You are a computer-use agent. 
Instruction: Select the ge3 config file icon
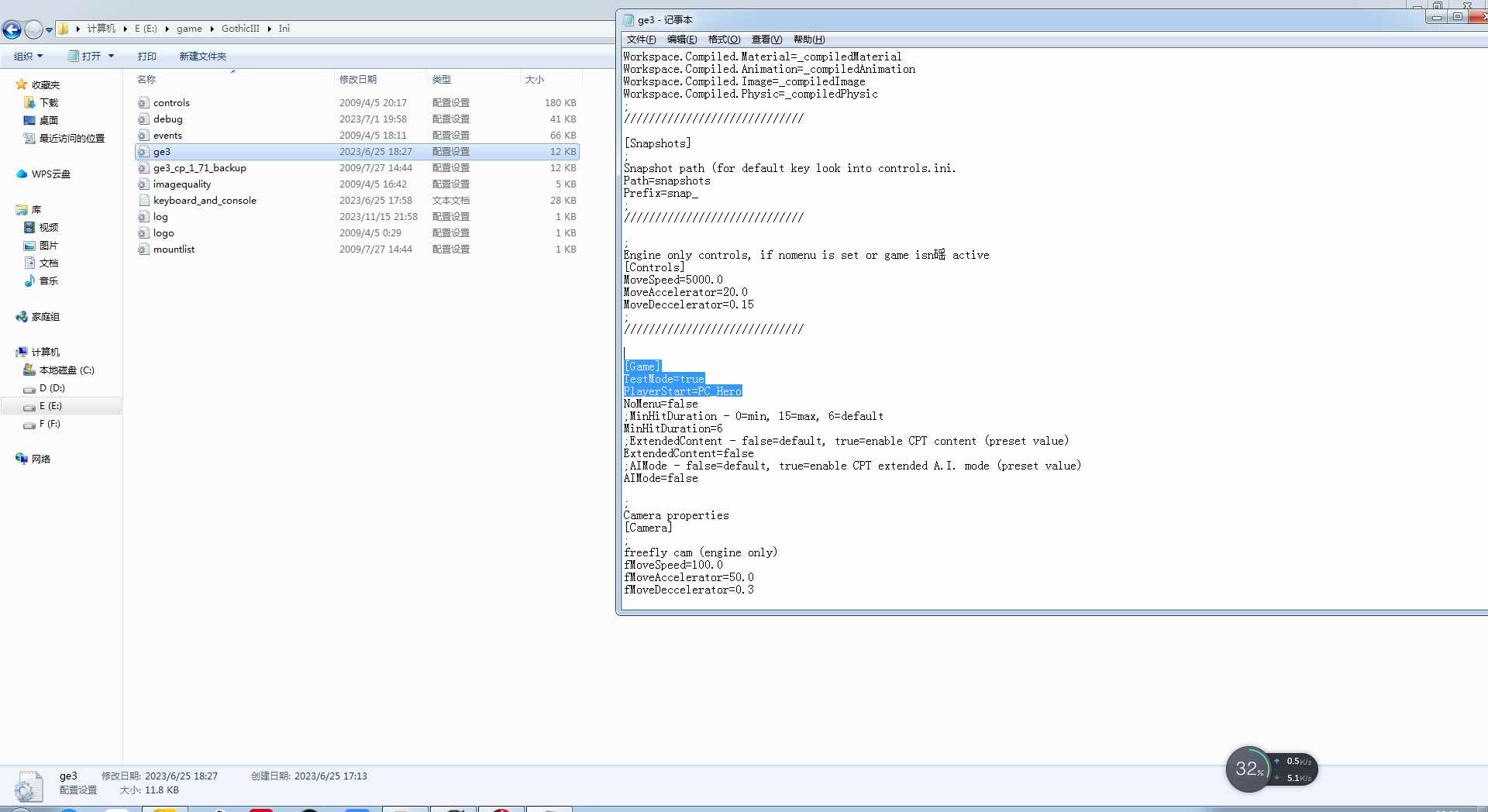pos(143,151)
